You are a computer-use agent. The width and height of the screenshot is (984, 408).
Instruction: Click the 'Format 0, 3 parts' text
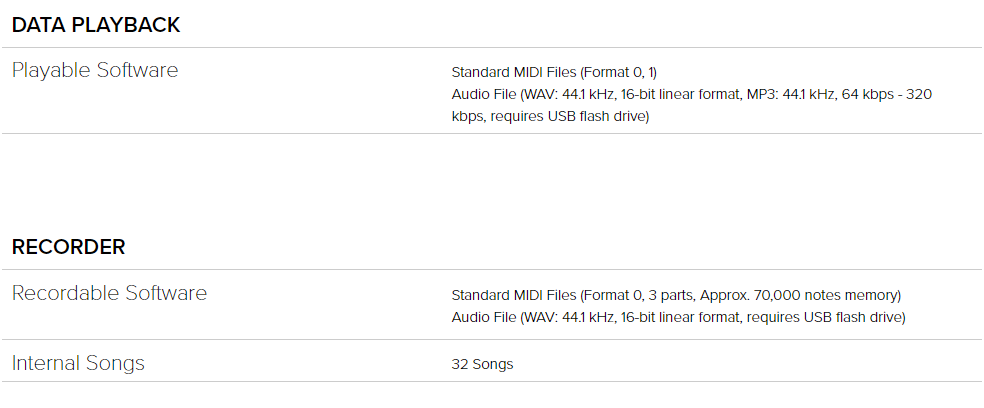click(639, 295)
